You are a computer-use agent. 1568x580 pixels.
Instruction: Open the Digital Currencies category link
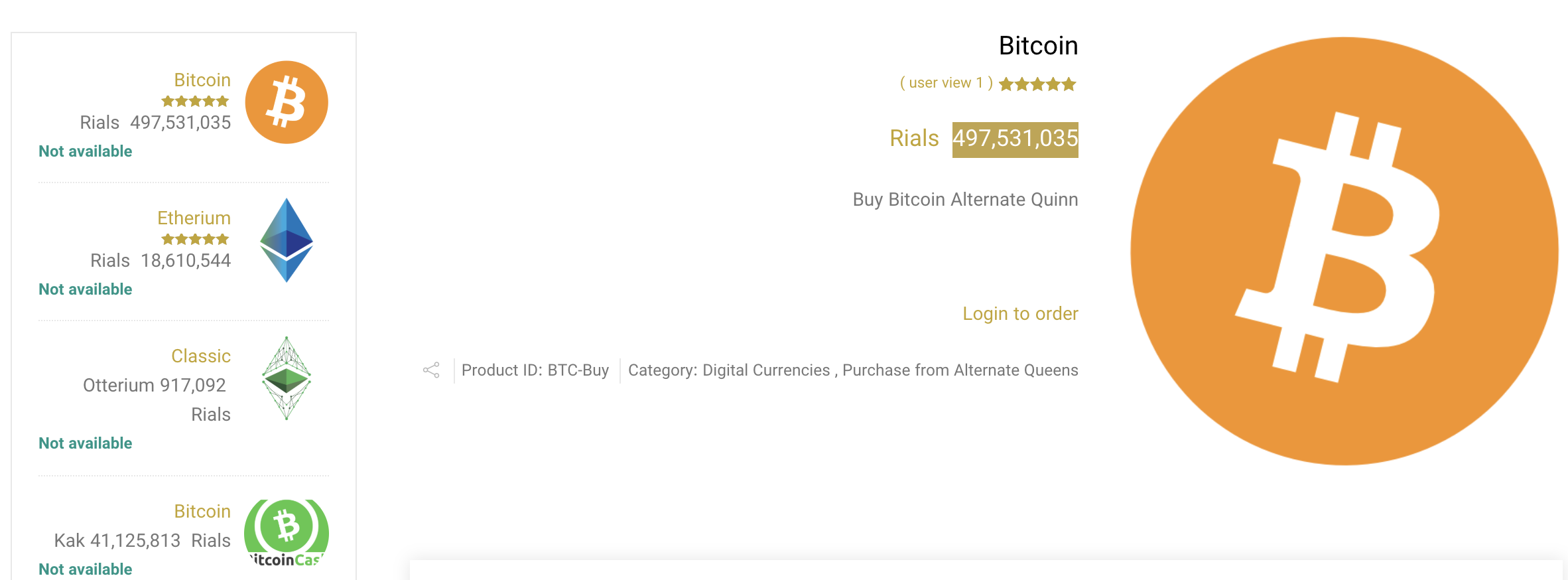766,370
